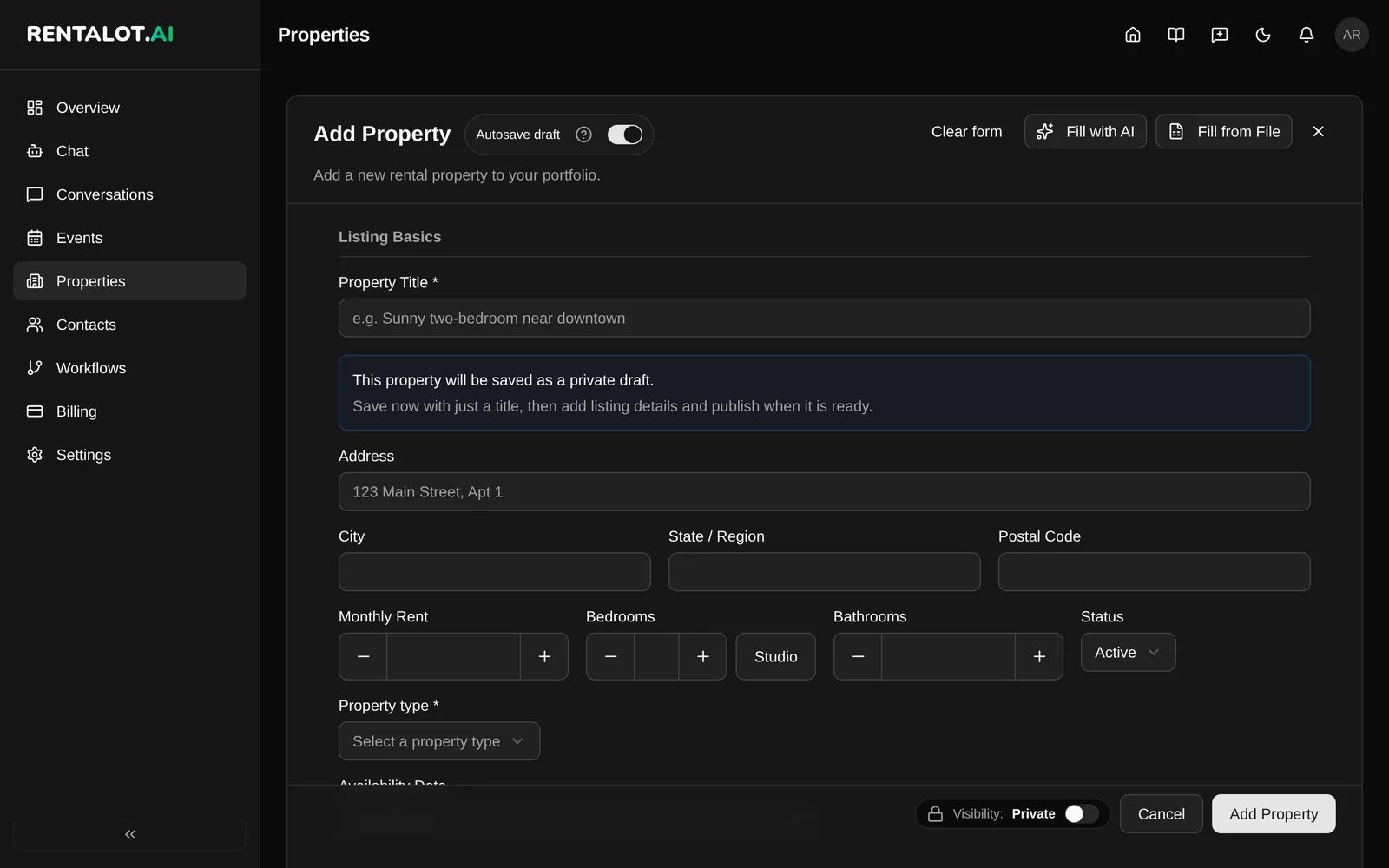Go to Billing
Screen dimensions: 1389x868
(130, 411)
